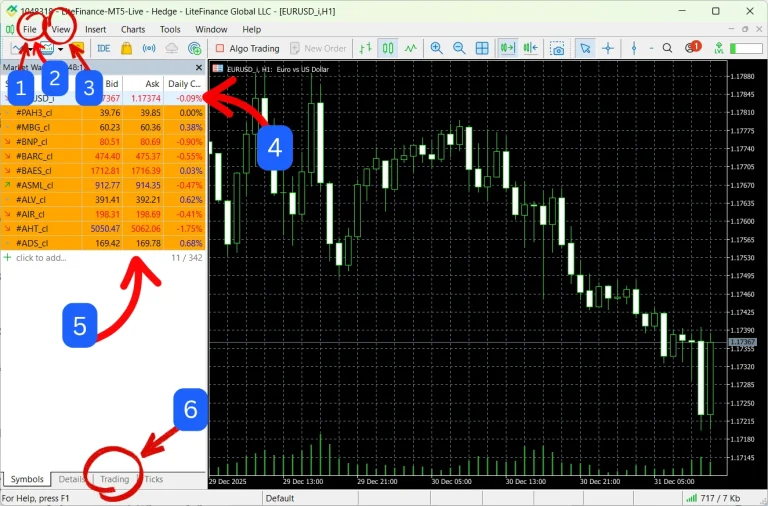Open the View menu
The height and width of the screenshot is (506, 768).
[x=61, y=29]
